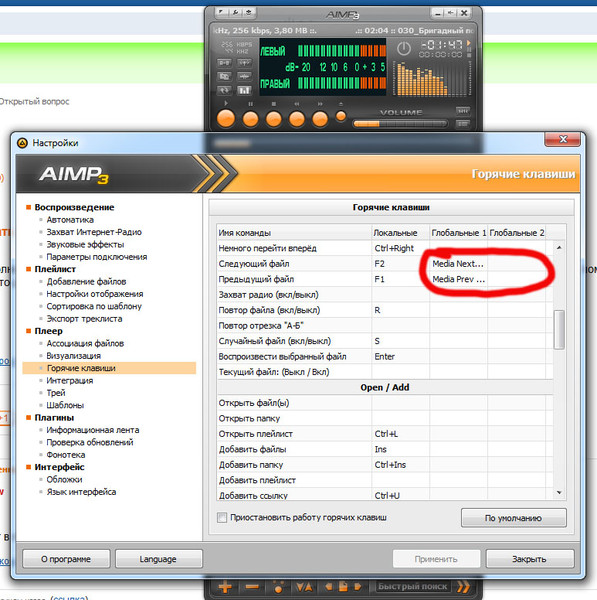Select Плеер section in settings tree
Image resolution: width=597 pixels, height=600 pixels.
pyautogui.click(x=49, y=331)
